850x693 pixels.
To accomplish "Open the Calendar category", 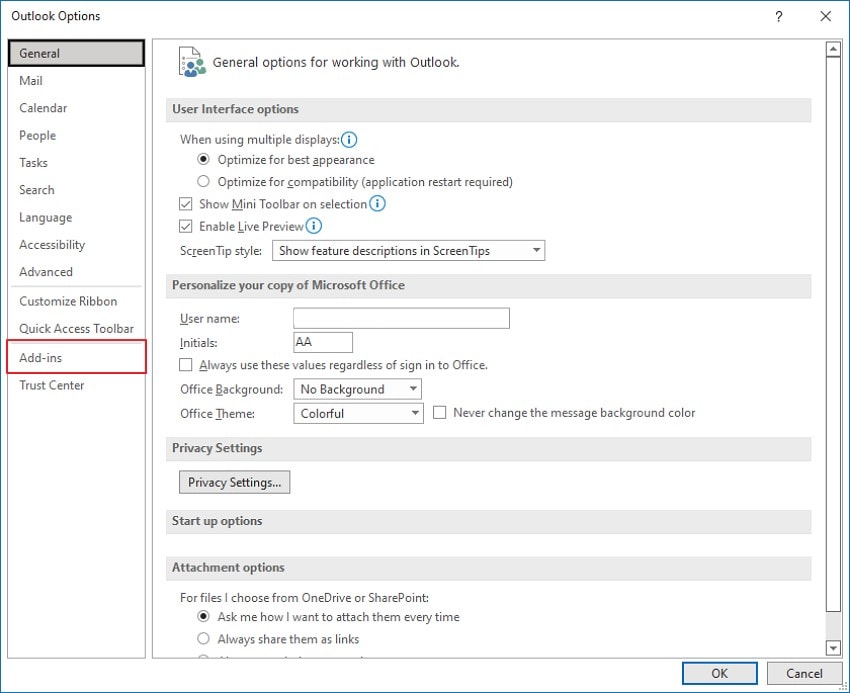I will tap(76, 108).
